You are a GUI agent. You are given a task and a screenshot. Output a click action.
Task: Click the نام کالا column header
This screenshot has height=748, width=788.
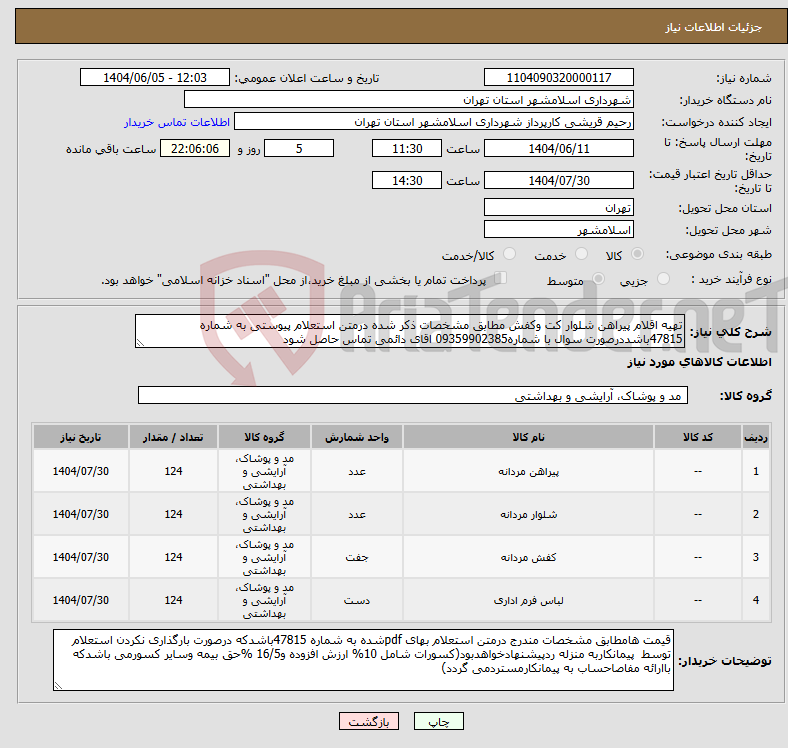(528, 437)
